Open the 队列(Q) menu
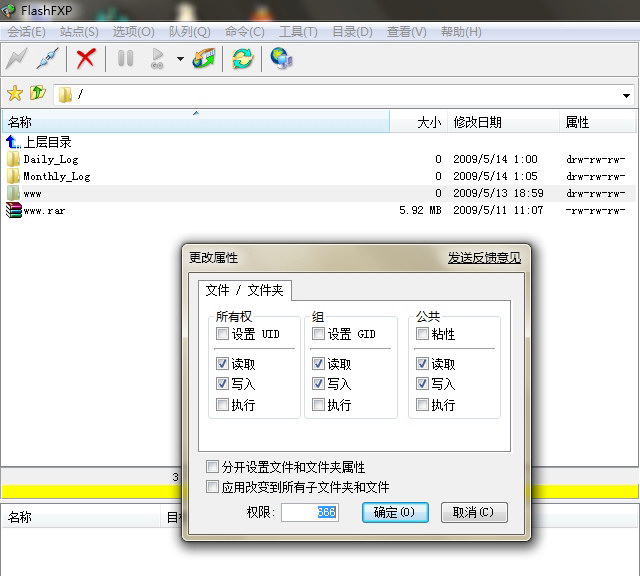 [190, 32]
